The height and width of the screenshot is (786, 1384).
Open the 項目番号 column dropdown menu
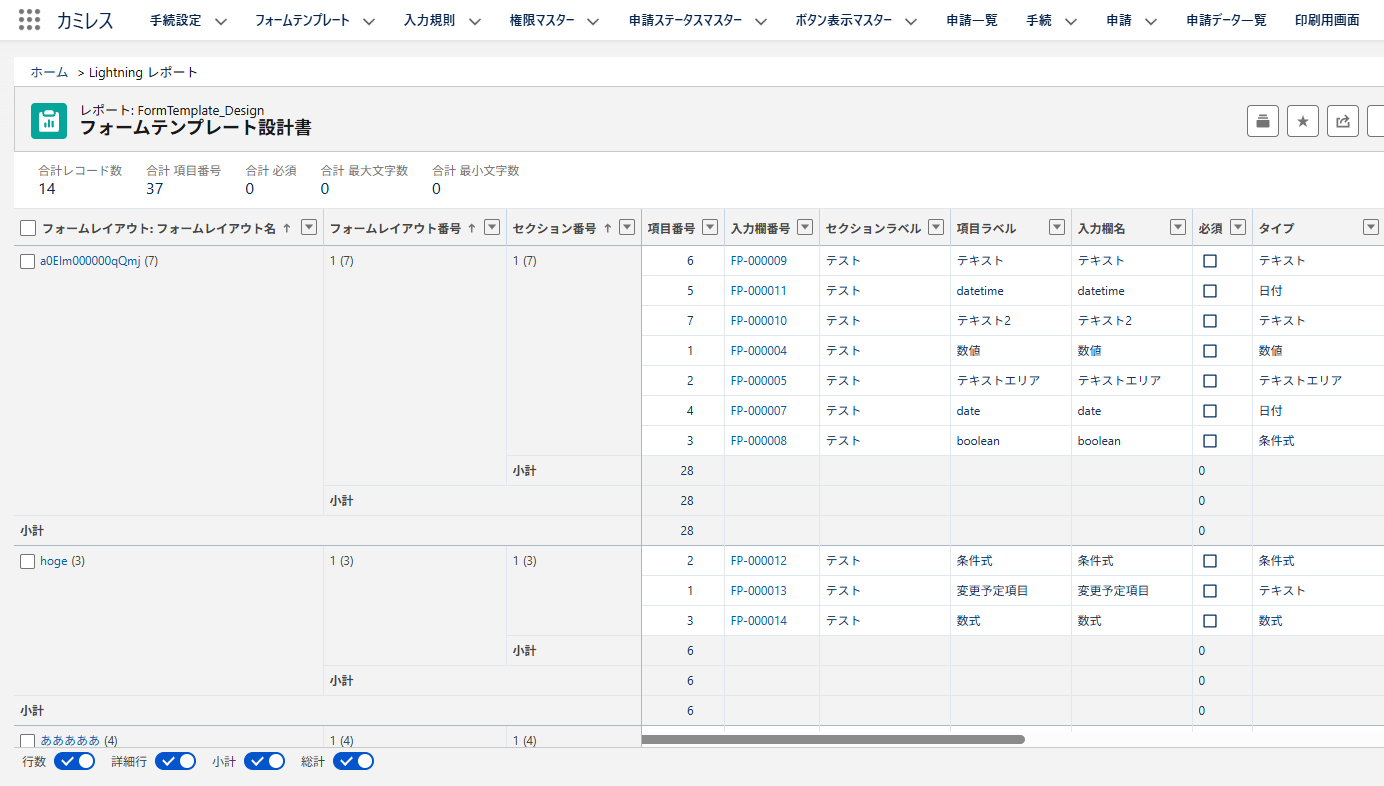710,227
